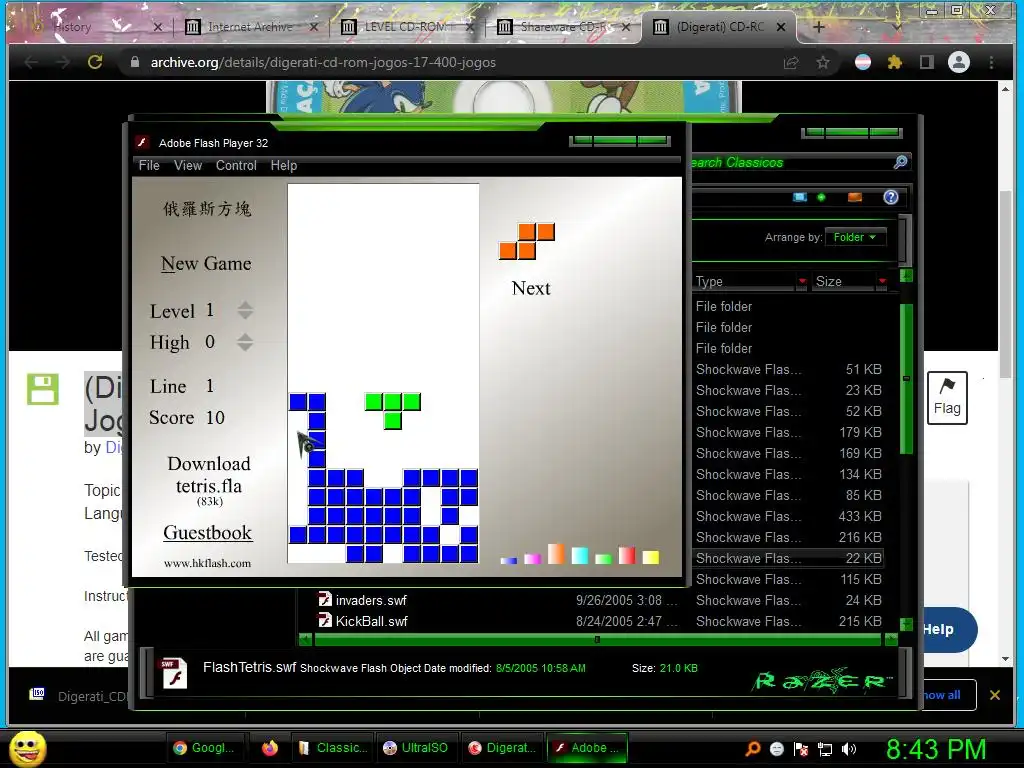This screenshot has width=1024, height=768.
Task: Click the yellow color bar in Tetris
Action: (650, 557)
